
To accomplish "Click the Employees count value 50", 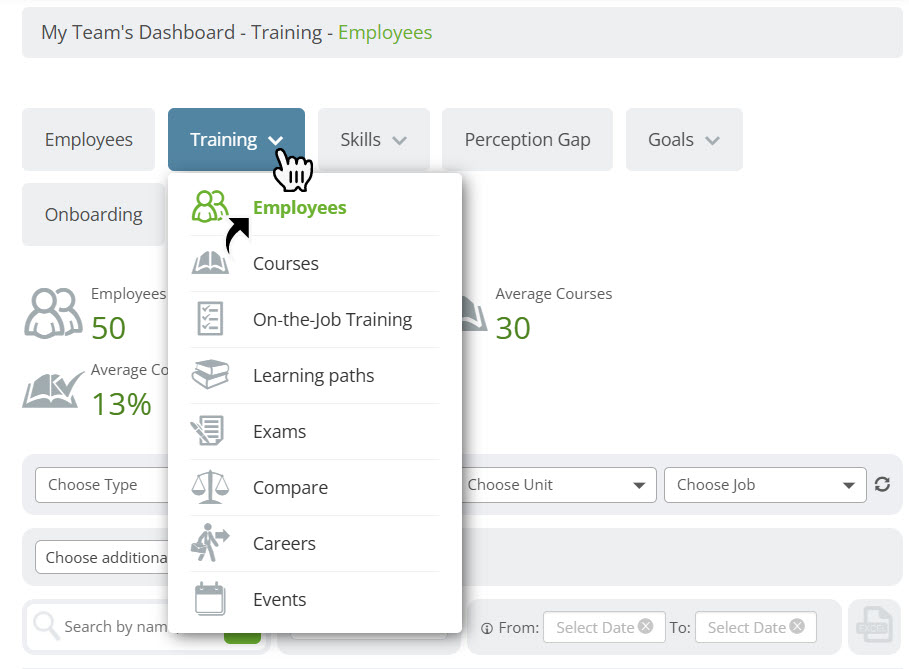I will (x=108, y=328).
